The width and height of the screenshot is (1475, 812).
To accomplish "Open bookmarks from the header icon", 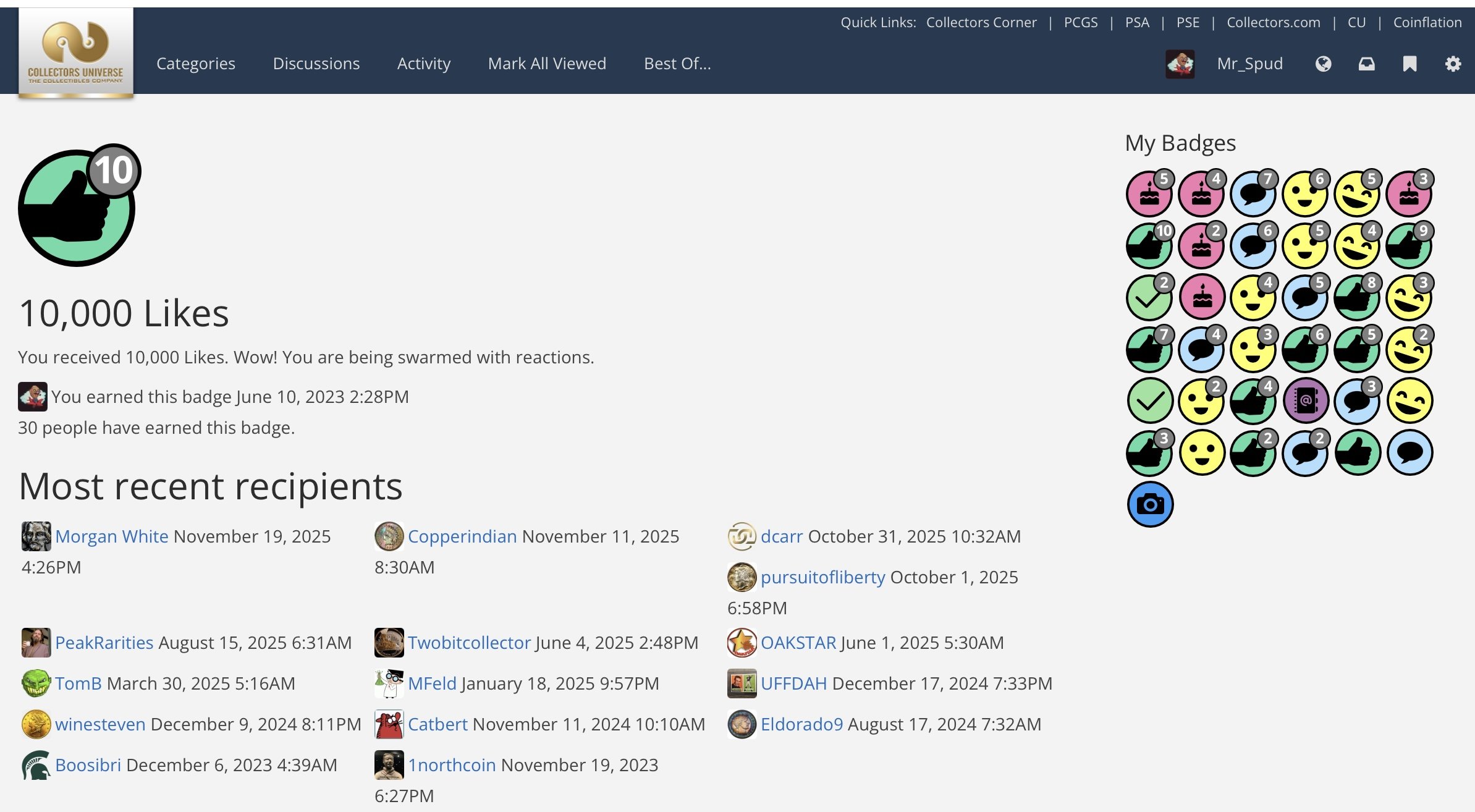I will 1409,64.
